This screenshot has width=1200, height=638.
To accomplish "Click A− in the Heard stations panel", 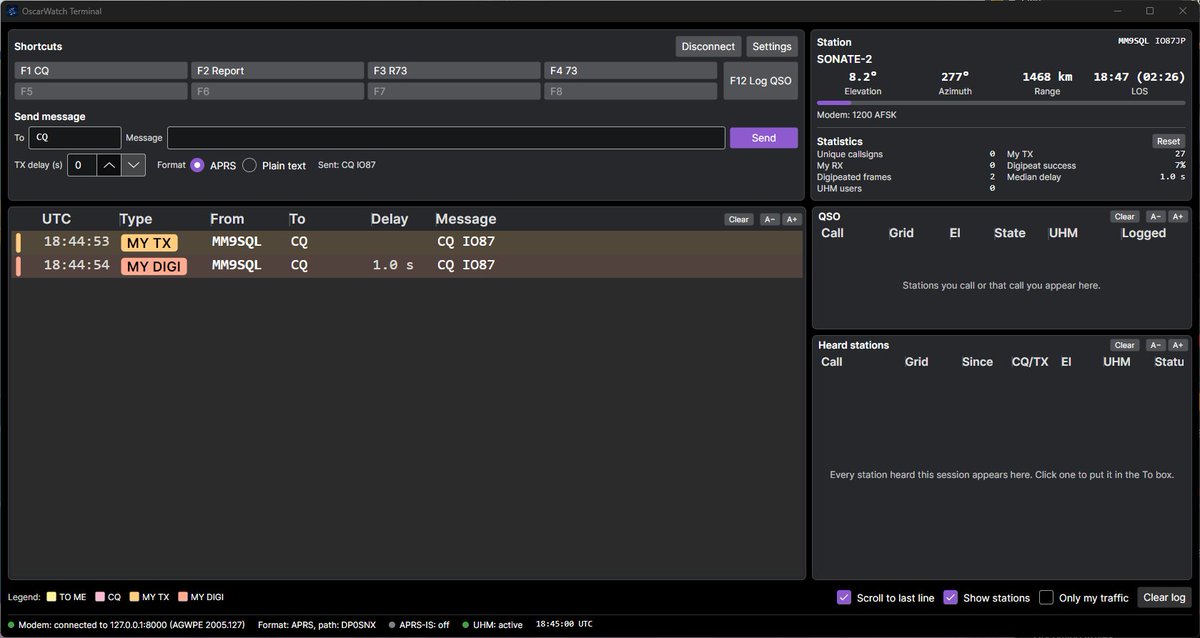I will pyautogui.click(x=1155, y=345).
